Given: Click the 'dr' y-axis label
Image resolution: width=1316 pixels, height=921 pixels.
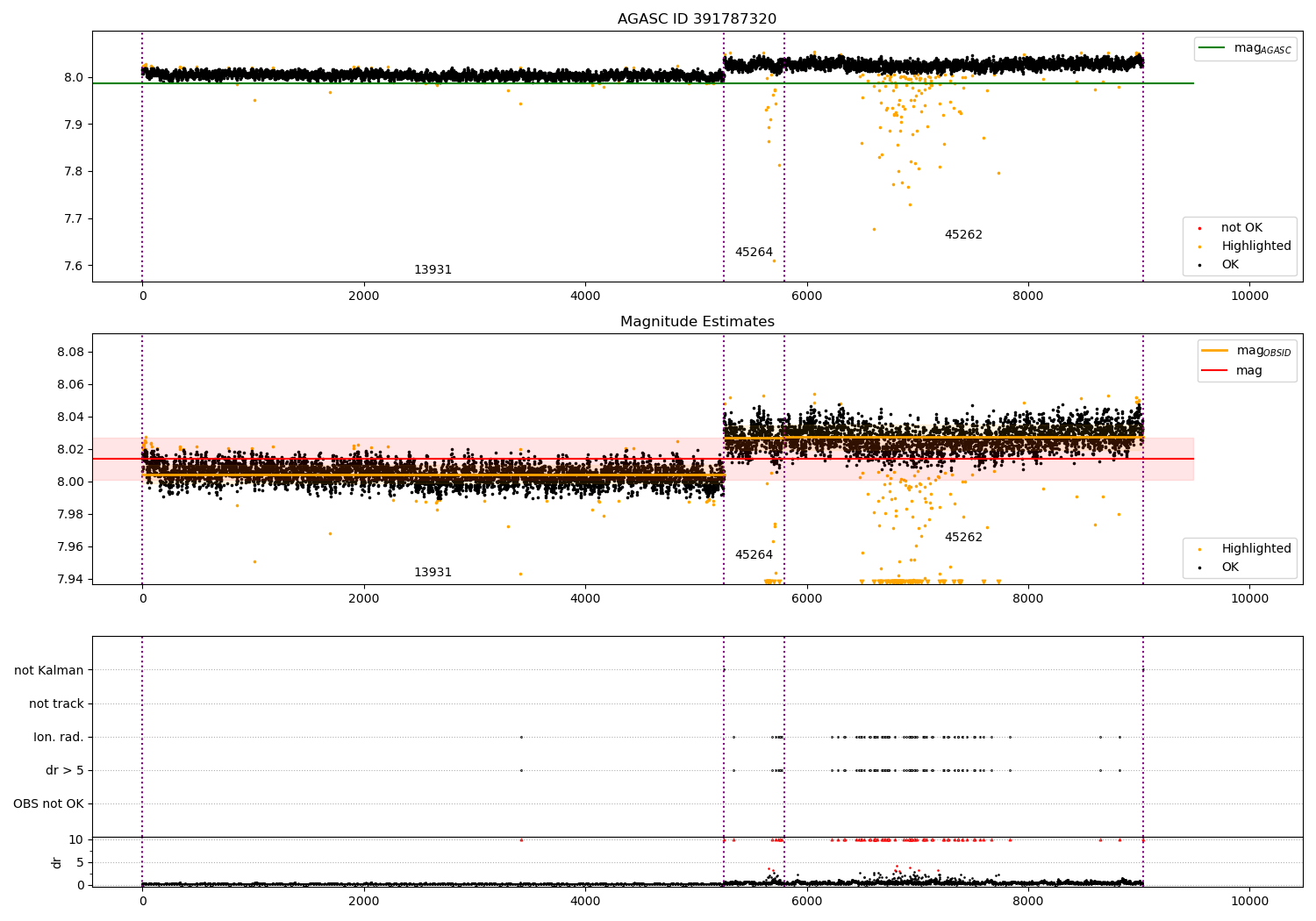Looking at the screenshot, I should [x=57, y=862].
